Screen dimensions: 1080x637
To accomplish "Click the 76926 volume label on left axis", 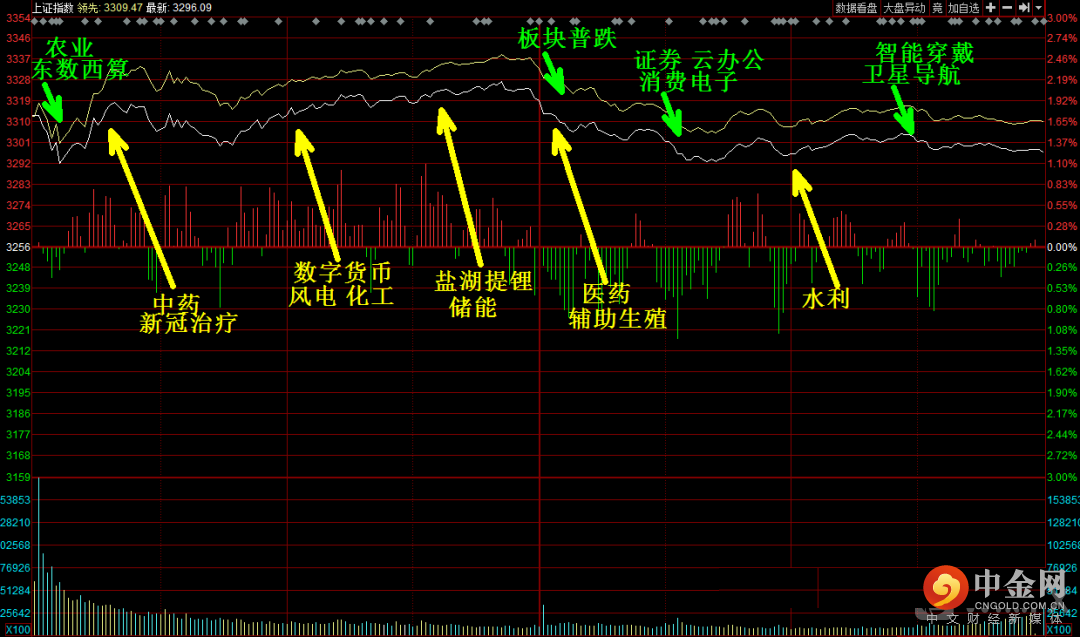I will tap(15, 568).
